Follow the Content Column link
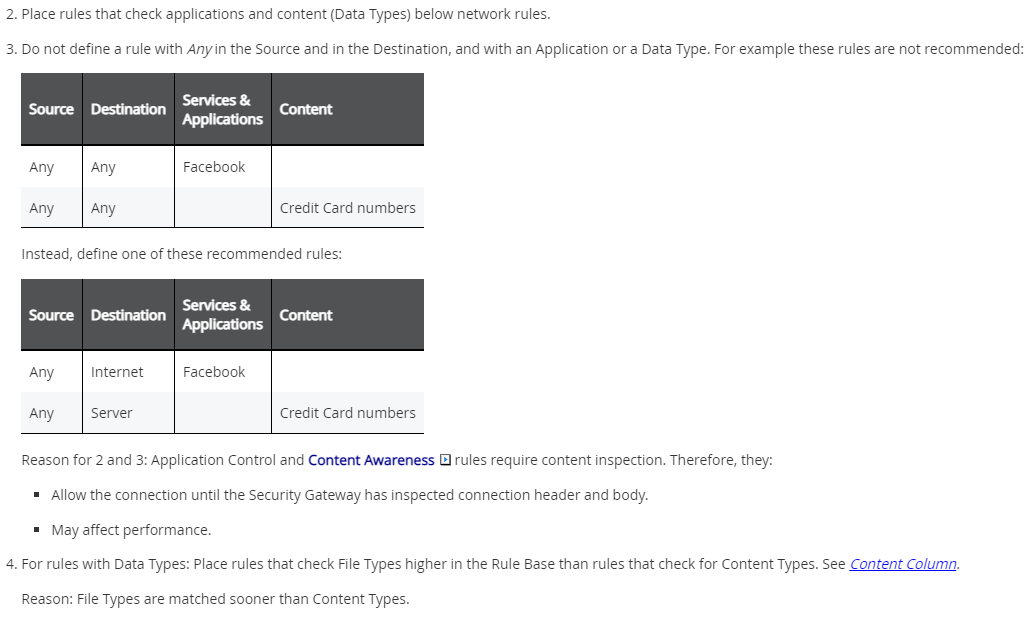 [903, 564]
